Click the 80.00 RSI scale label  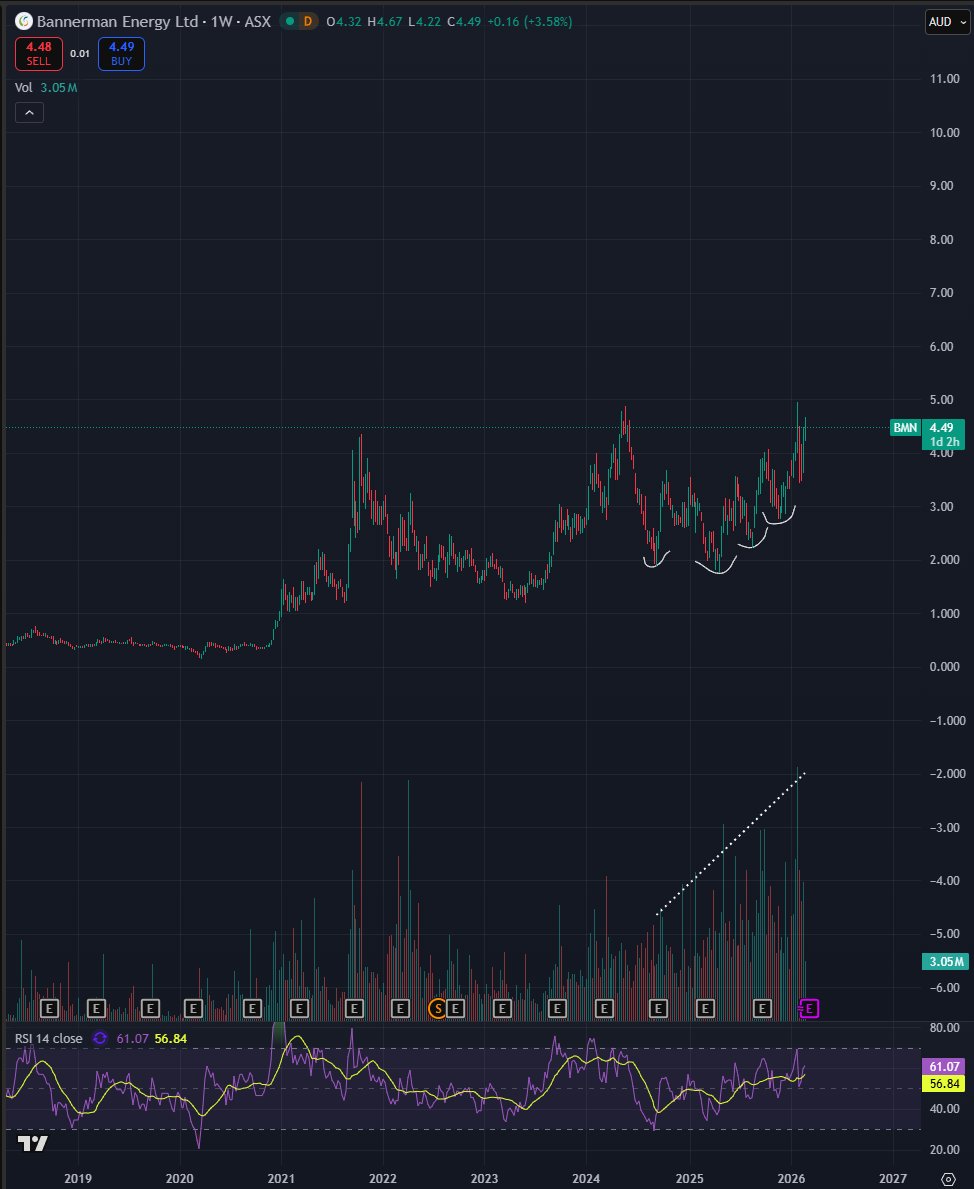[x=944, y=1027]
